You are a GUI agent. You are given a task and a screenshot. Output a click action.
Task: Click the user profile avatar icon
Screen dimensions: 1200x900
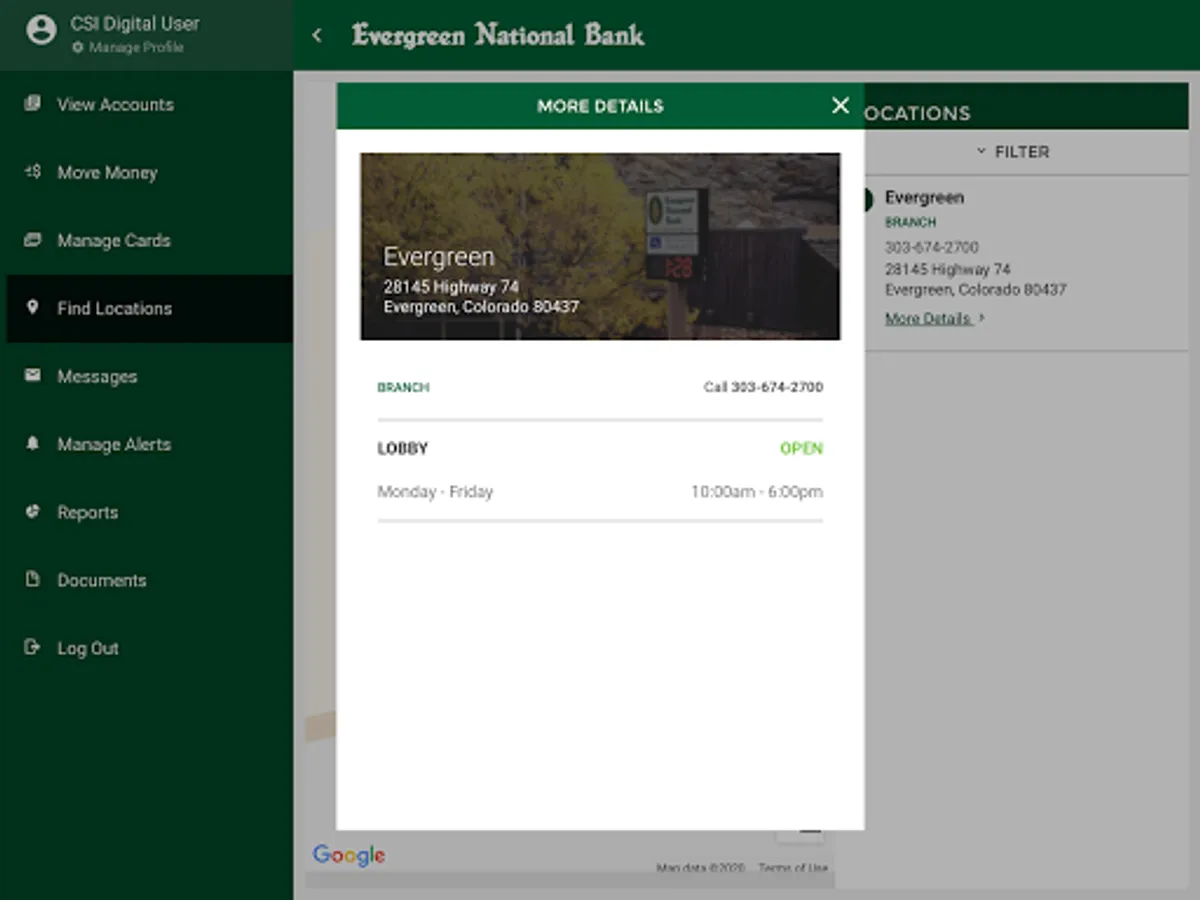point(41,30)
